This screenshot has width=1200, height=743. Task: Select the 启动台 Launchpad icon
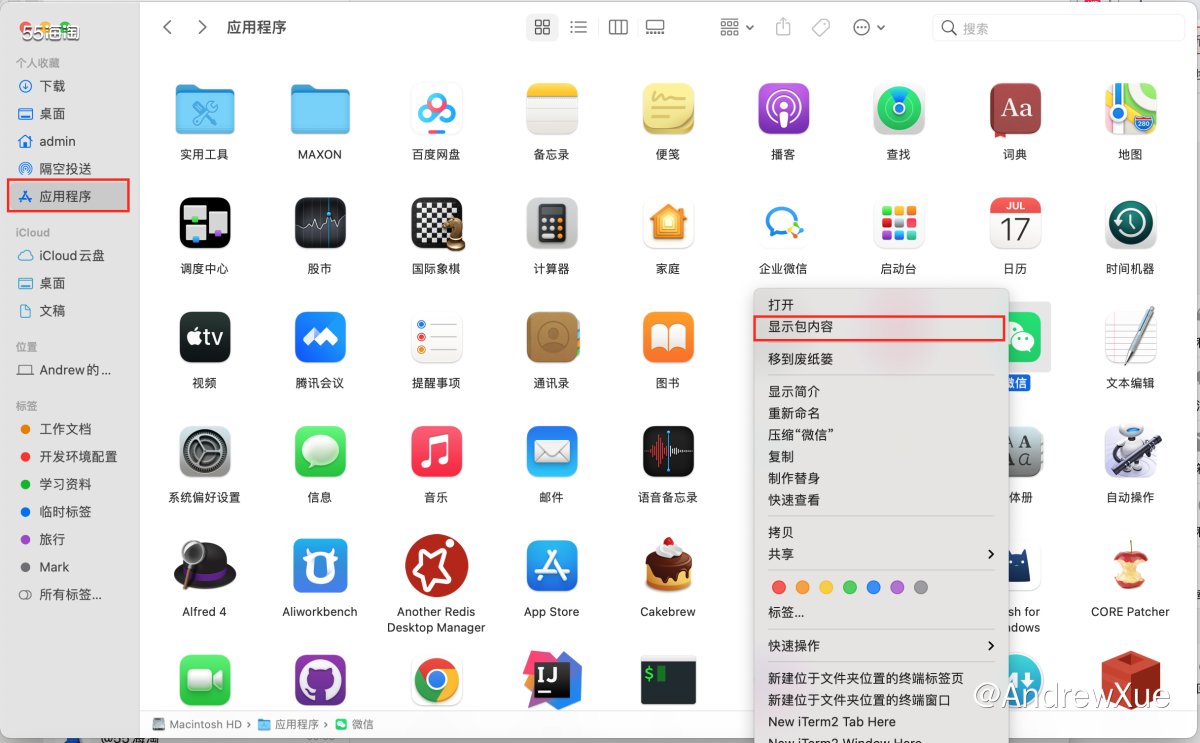(899, 223)
